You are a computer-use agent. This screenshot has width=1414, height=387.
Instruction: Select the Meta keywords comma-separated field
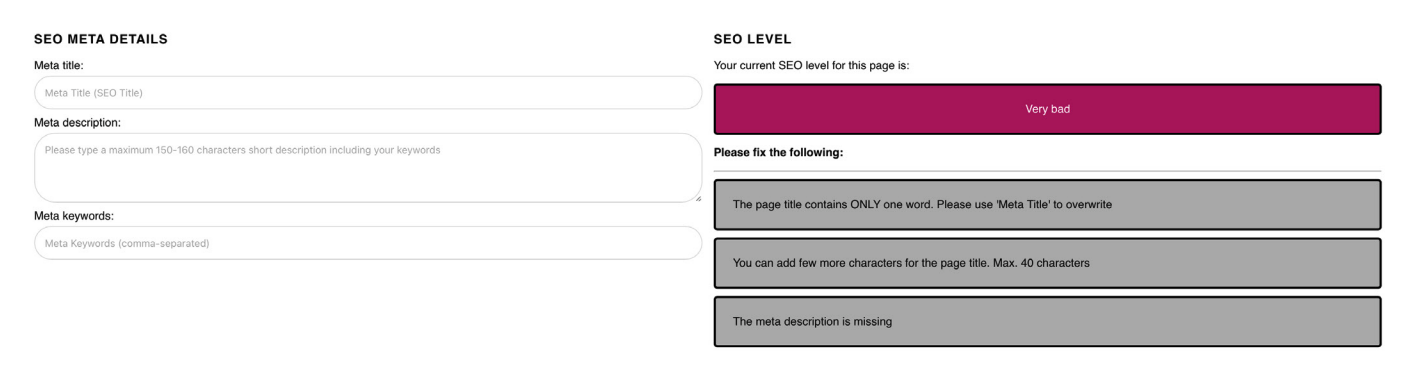368,243
